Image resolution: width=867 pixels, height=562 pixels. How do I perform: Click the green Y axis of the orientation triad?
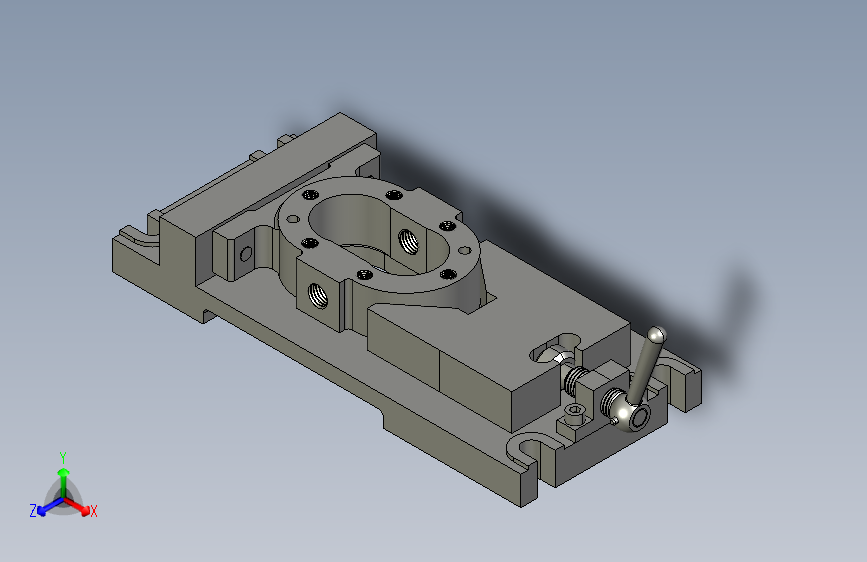(64, 482)
